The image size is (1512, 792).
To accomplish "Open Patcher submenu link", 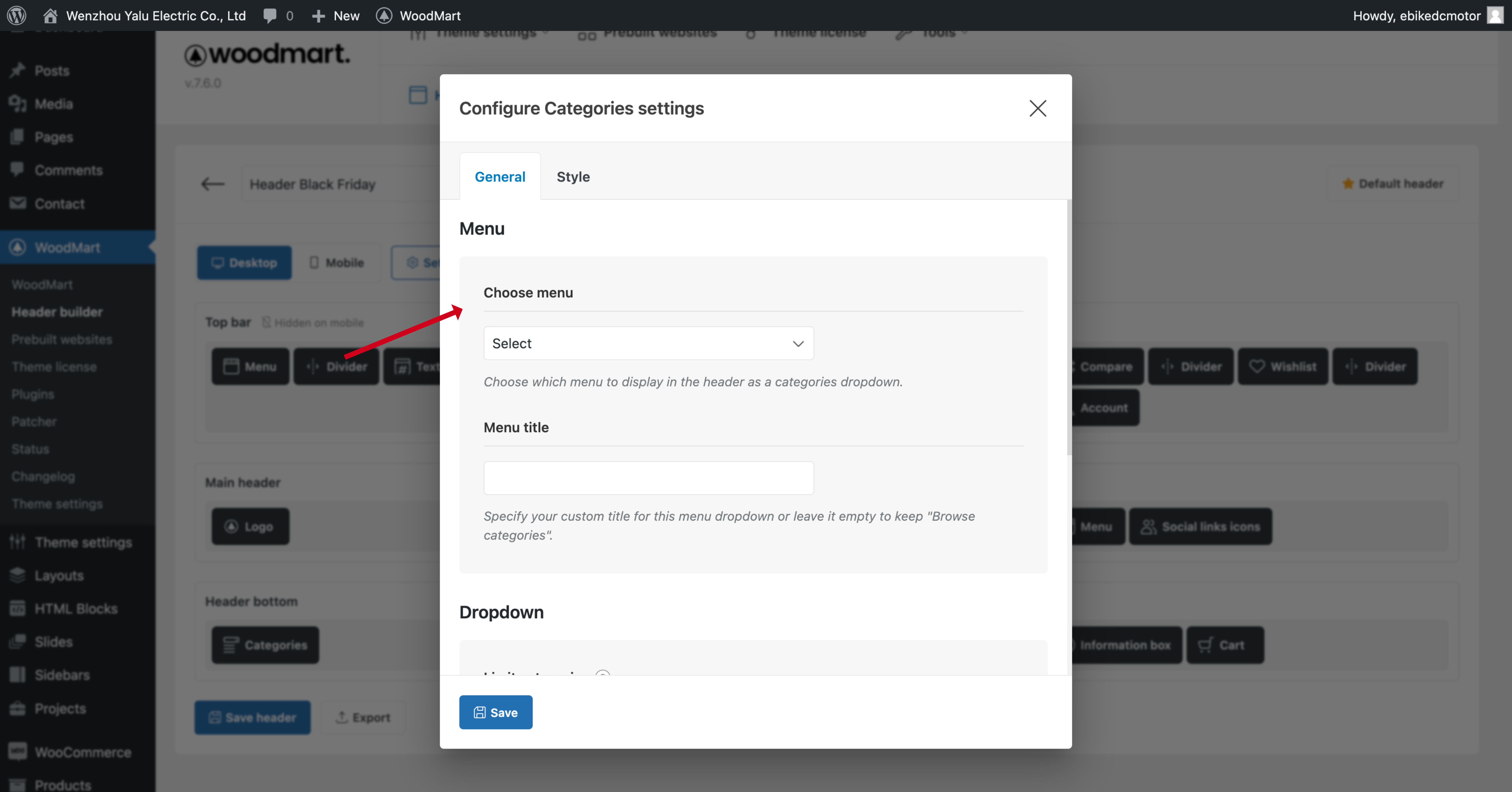I will click(34, 421).
